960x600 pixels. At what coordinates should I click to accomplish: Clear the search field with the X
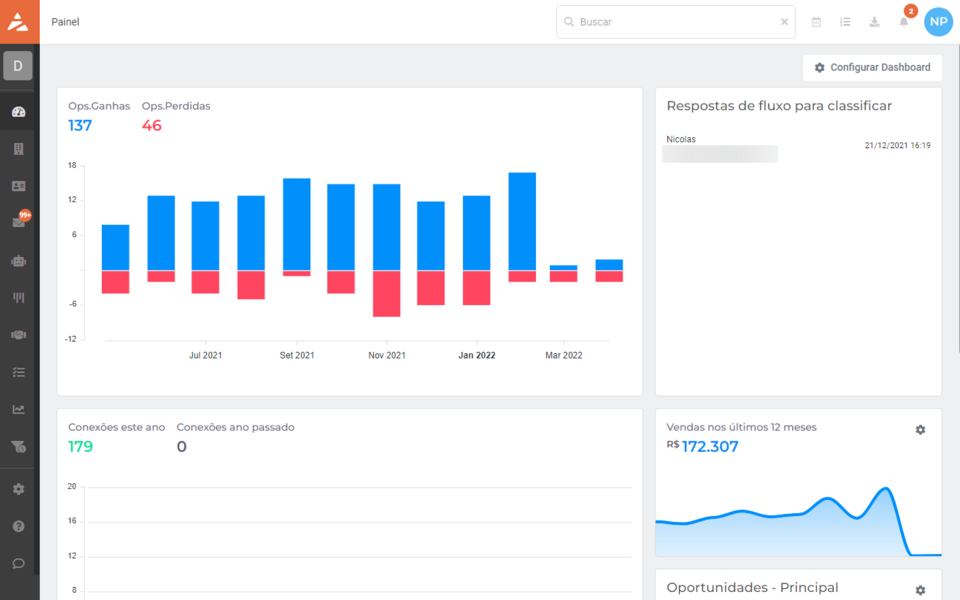[x=784, y=22]
